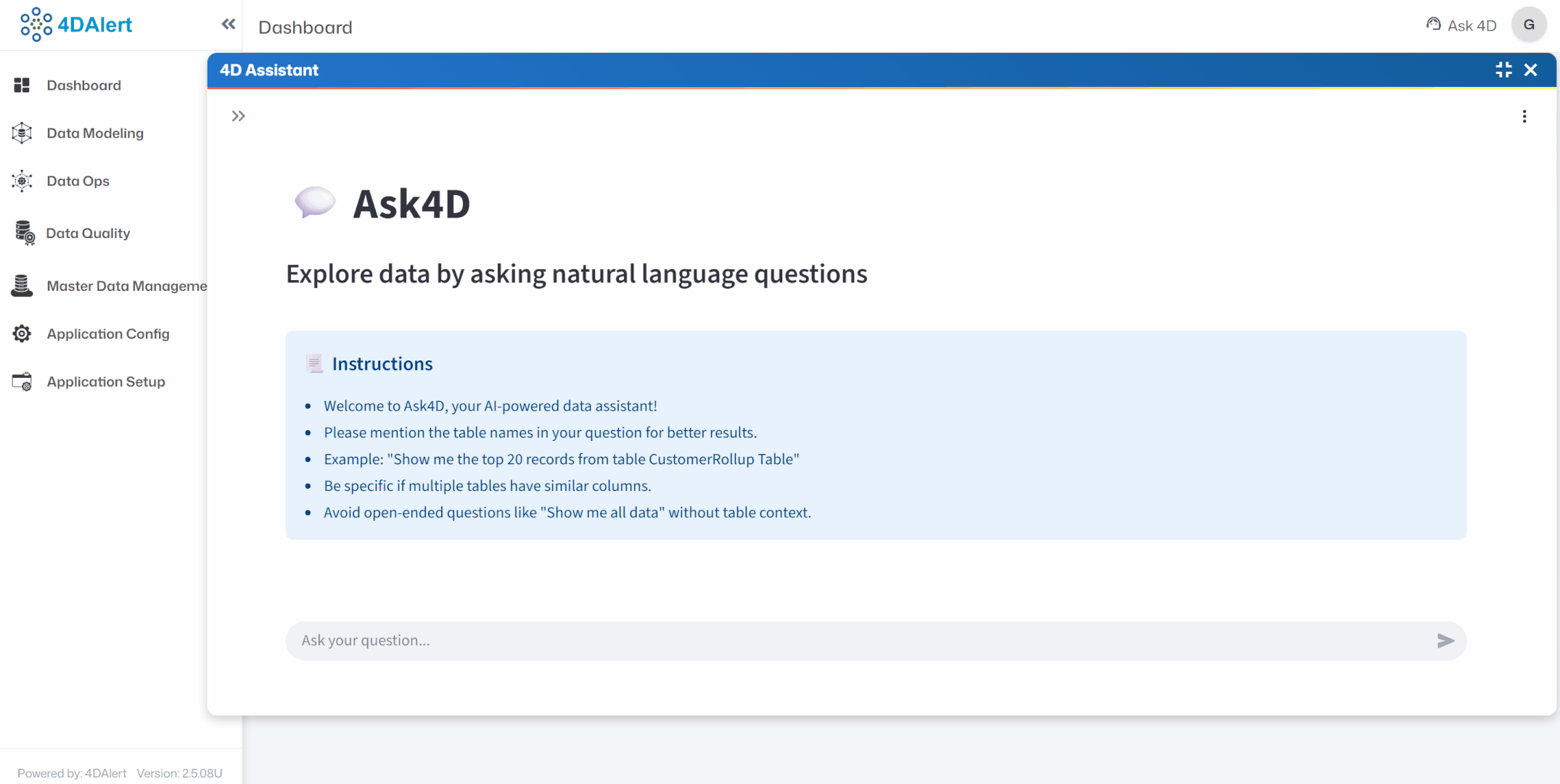The image size is (1560, 784).
Task: Open the three-dot options menu
Action: (x=1524, y=116)
